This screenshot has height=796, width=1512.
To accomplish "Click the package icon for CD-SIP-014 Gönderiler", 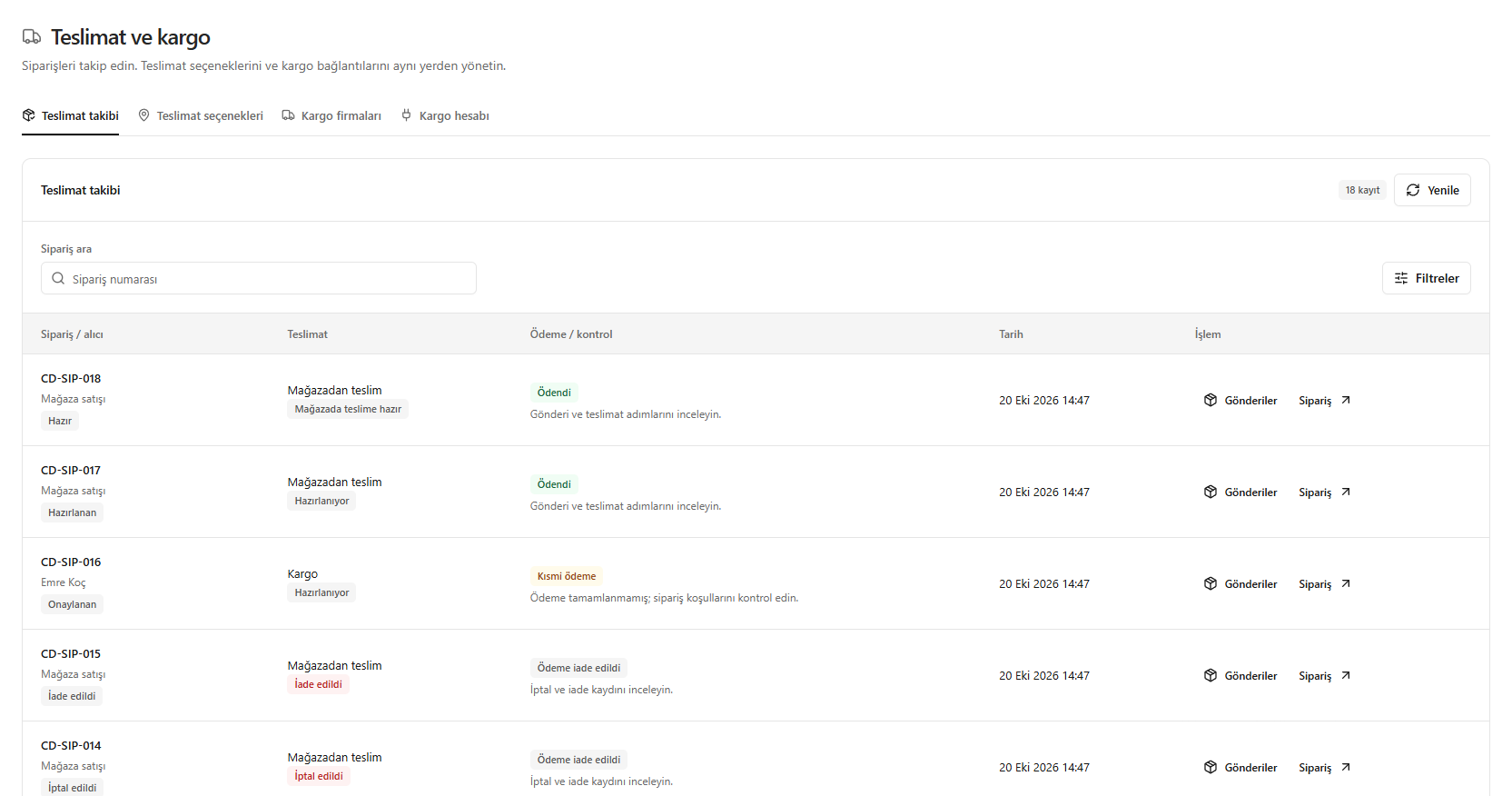I will tap(1211, 767).
